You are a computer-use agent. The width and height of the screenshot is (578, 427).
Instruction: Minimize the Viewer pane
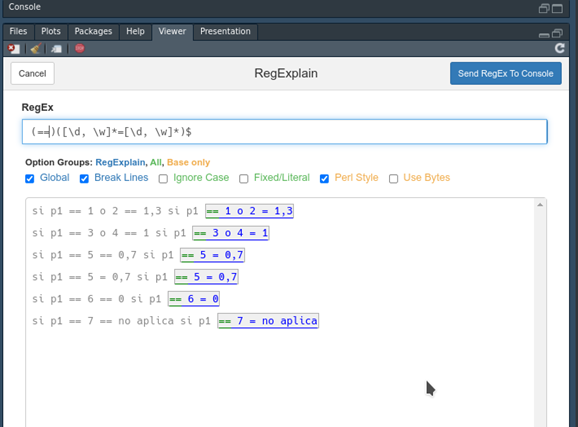pyautogui.click(x=544, y=35)
